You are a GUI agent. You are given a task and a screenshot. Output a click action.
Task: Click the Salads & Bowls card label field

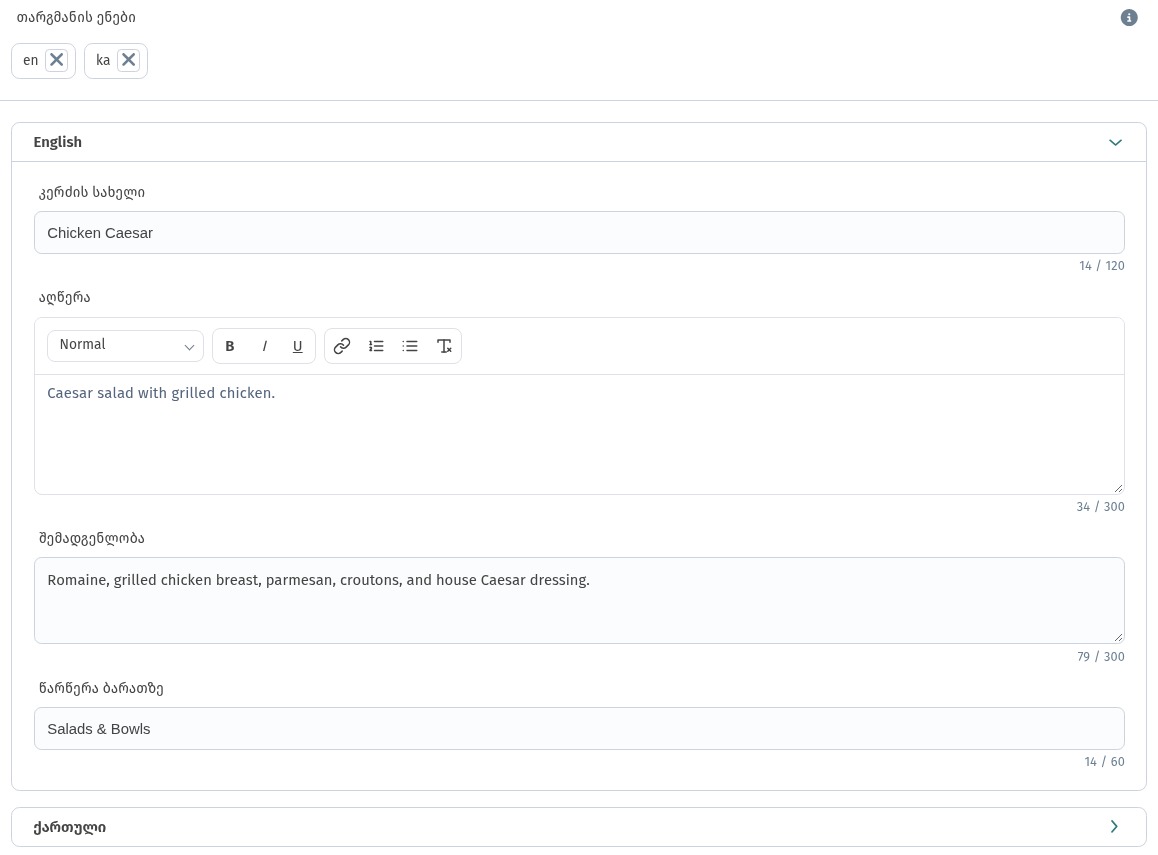[x=579, y=729]
